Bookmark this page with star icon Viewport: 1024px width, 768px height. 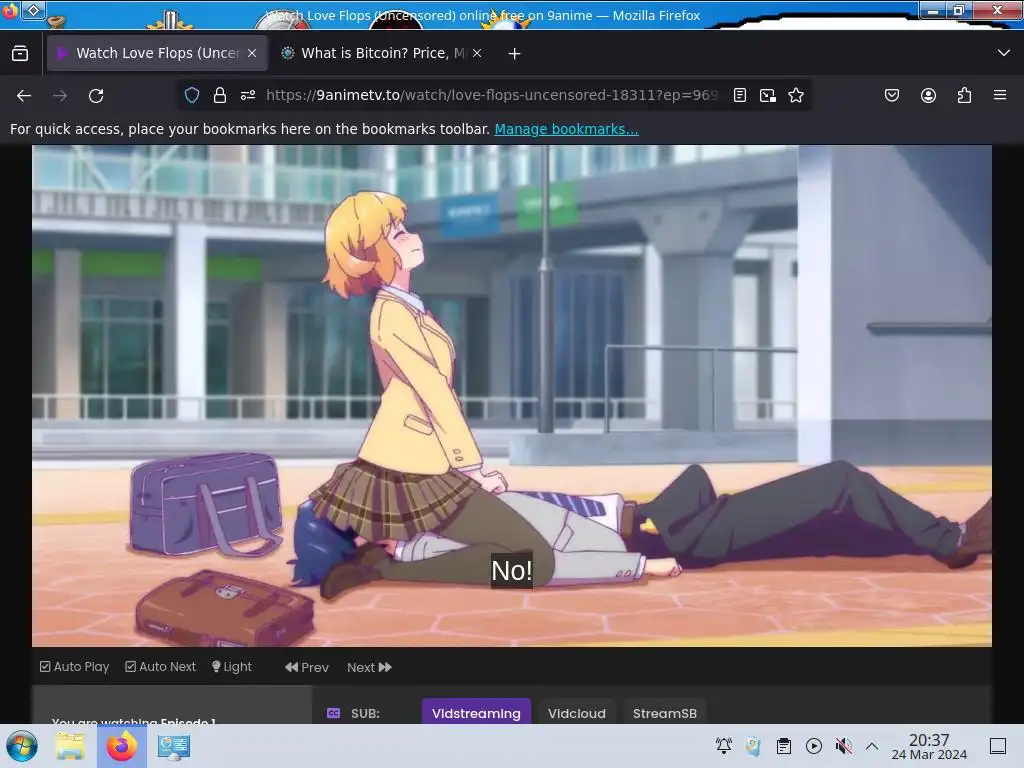point(795,95)
